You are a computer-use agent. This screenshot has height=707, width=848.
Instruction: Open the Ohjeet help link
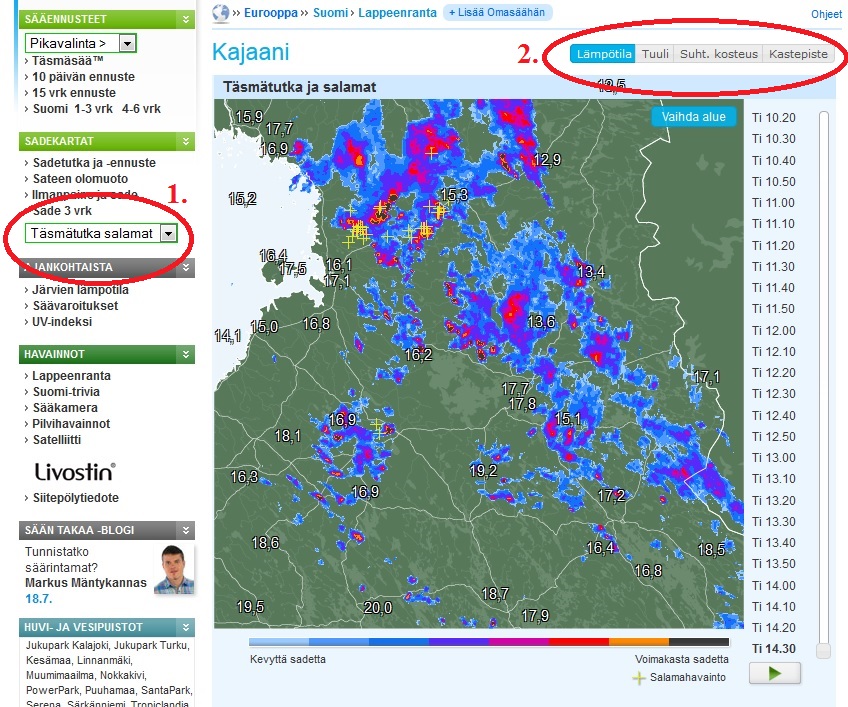(826, 13)
